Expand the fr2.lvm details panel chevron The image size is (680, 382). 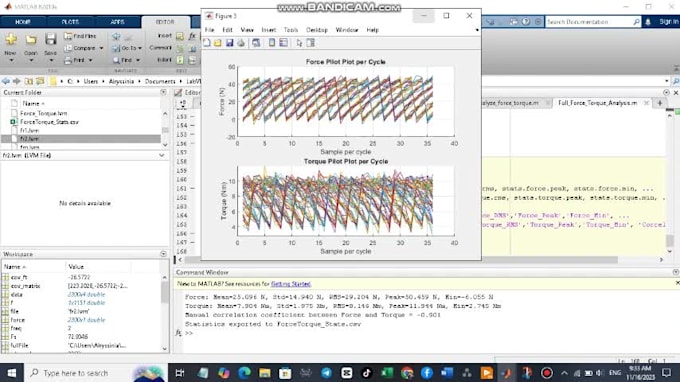(x=162, y=155)
